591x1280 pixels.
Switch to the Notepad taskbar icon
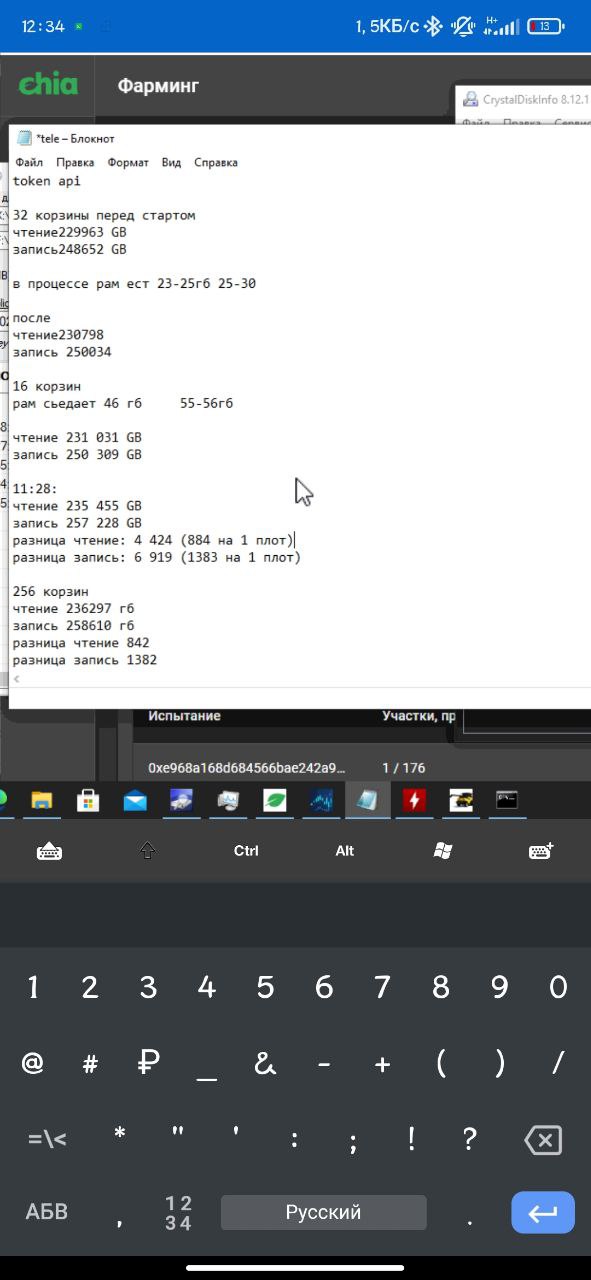click(367, 800)
